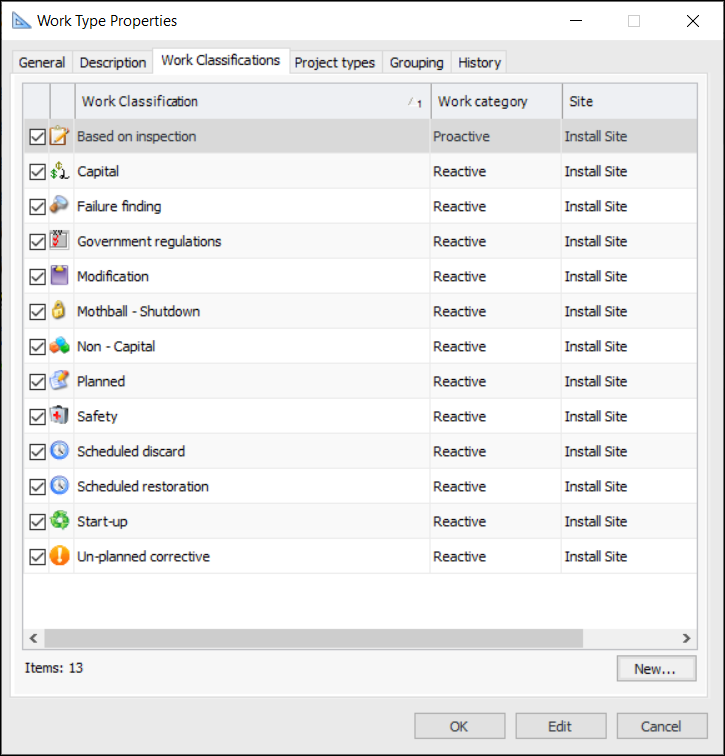725x756 pixels.
Task: Click the Start-up green recycle icon
Action: (61, 522)
